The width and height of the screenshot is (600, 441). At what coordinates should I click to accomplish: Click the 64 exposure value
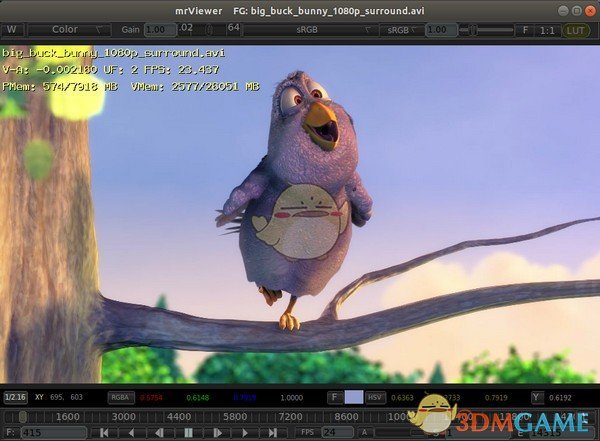pos(233,28)
